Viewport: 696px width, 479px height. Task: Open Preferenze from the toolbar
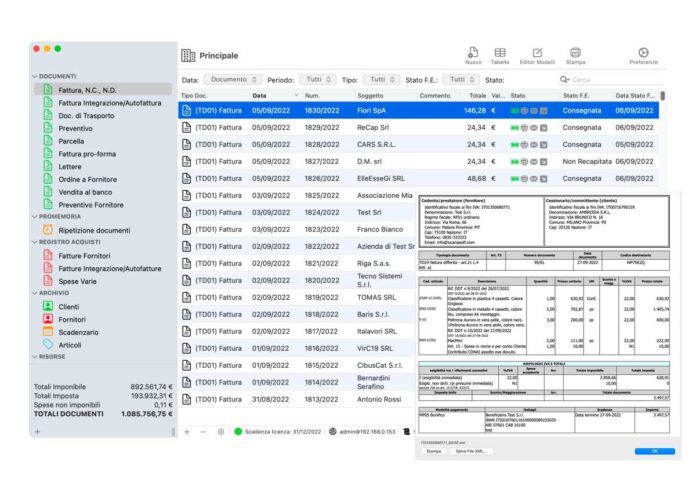coord(643,52)
